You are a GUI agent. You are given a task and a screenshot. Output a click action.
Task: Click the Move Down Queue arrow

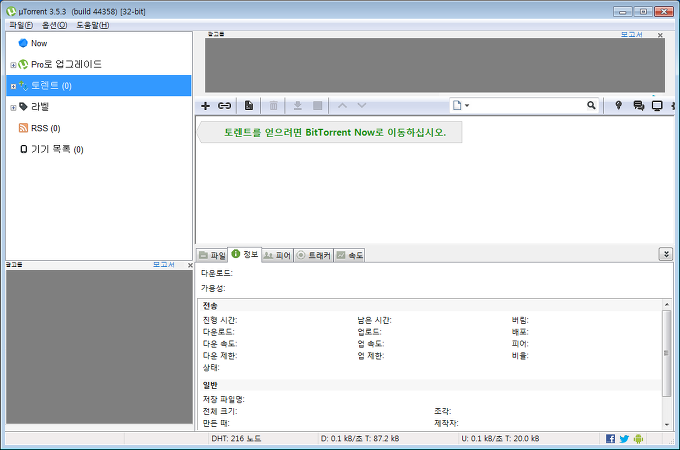coord(362,105)
